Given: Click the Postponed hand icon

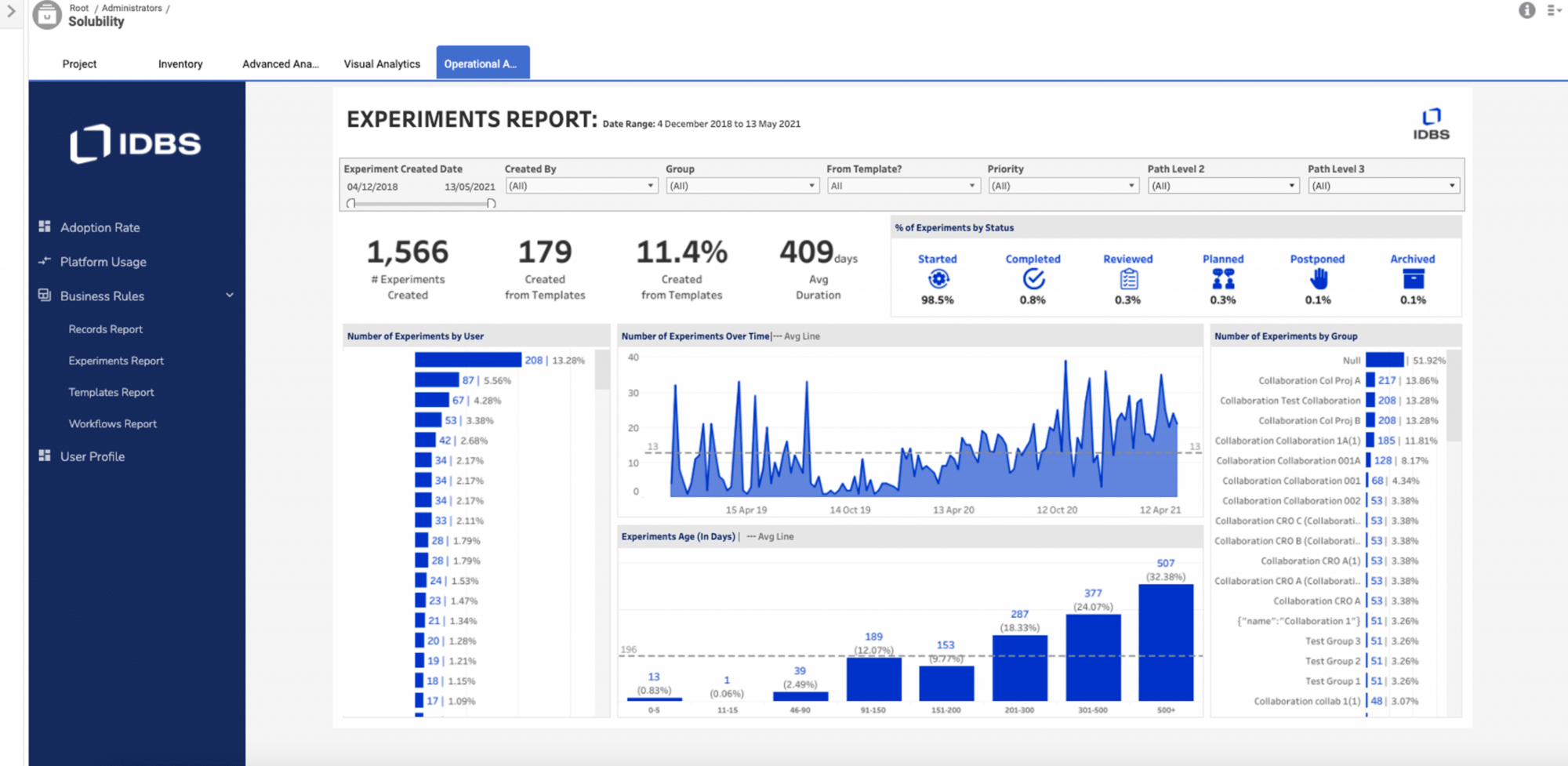Looking at the screenshot, I should pyautogui.click(x=1317, y=278).
